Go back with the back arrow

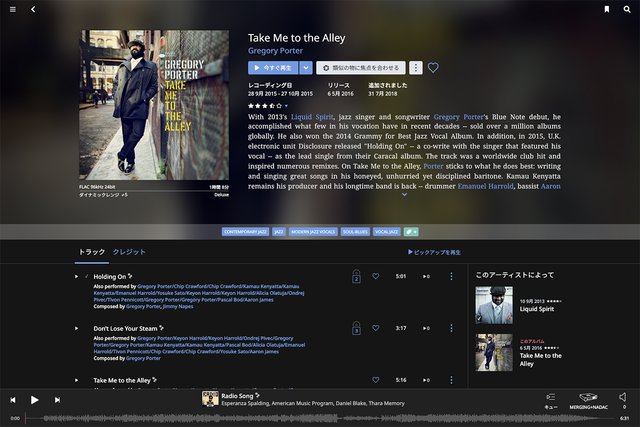33,9
